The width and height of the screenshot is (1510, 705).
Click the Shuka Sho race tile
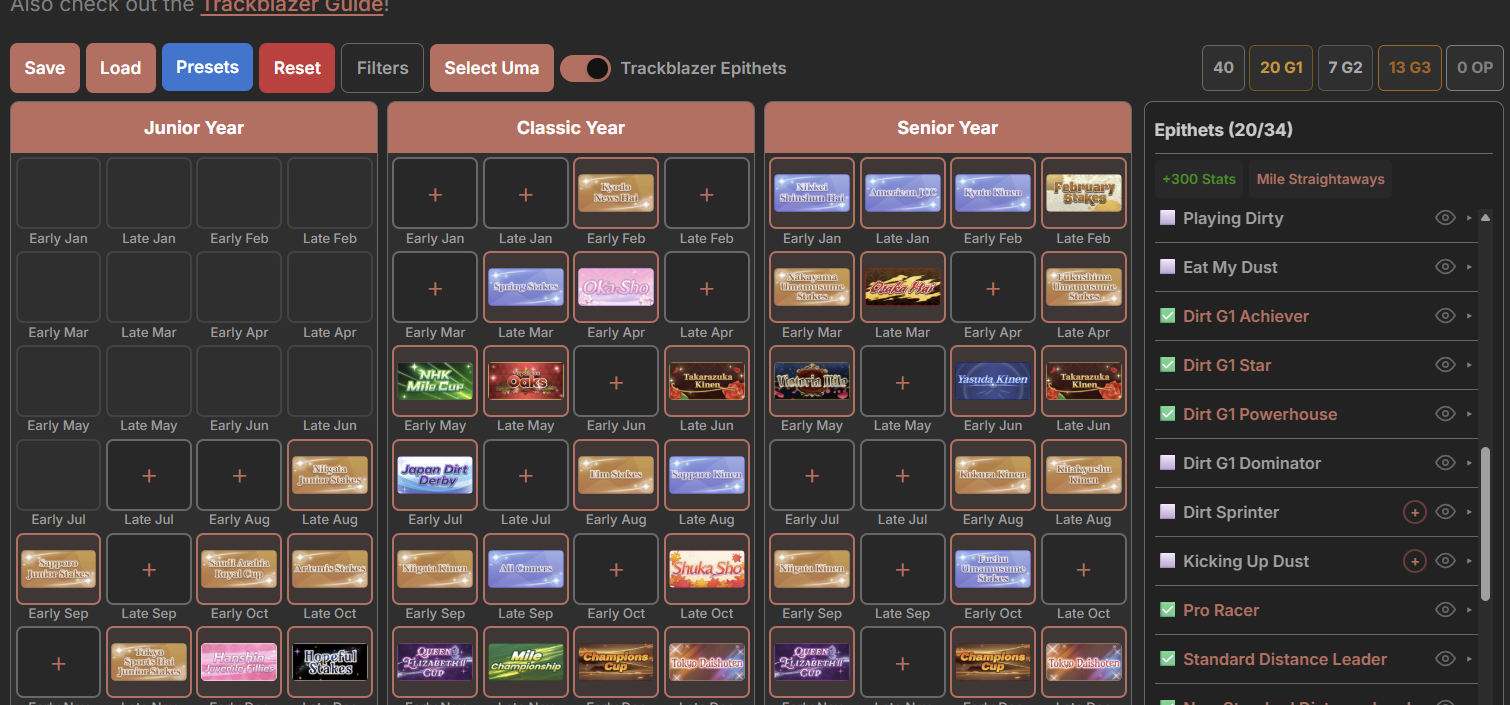pos(706,569)
